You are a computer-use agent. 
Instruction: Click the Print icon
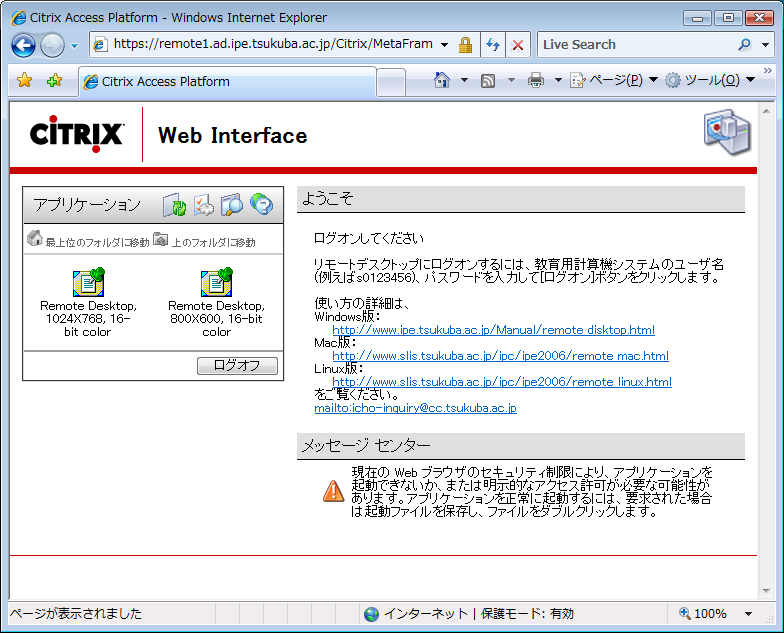pyautogui.click(x=536, y=80)
